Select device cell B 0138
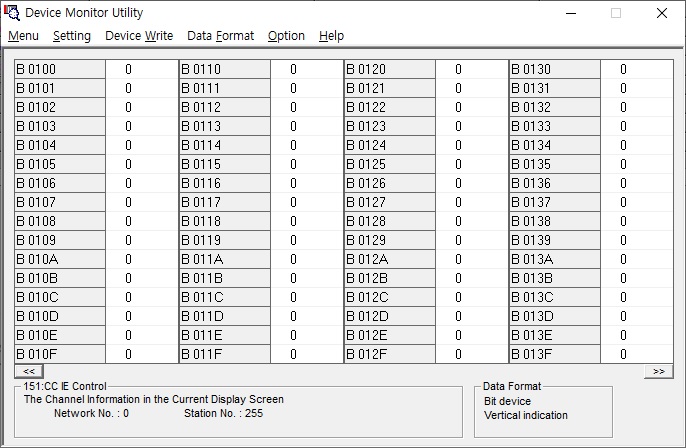Screen dimensions: 686x448 pos(555,221)
